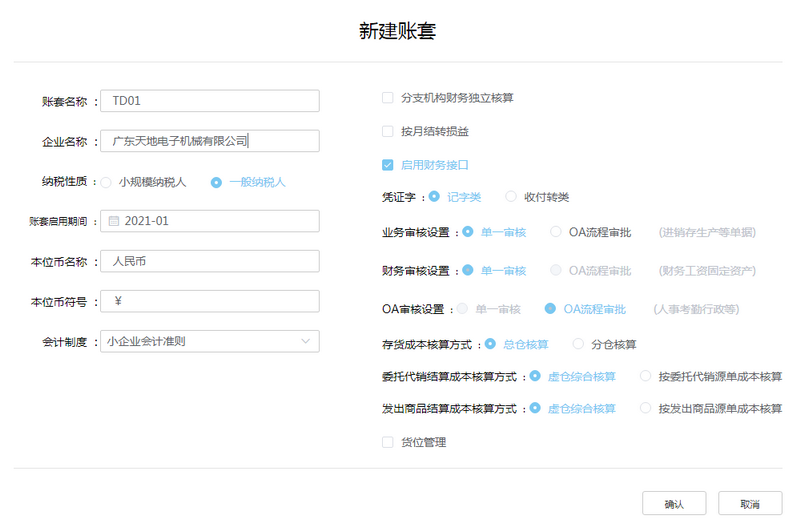Uncheck the 启用财务接口 checkbox

coord(388,165)
